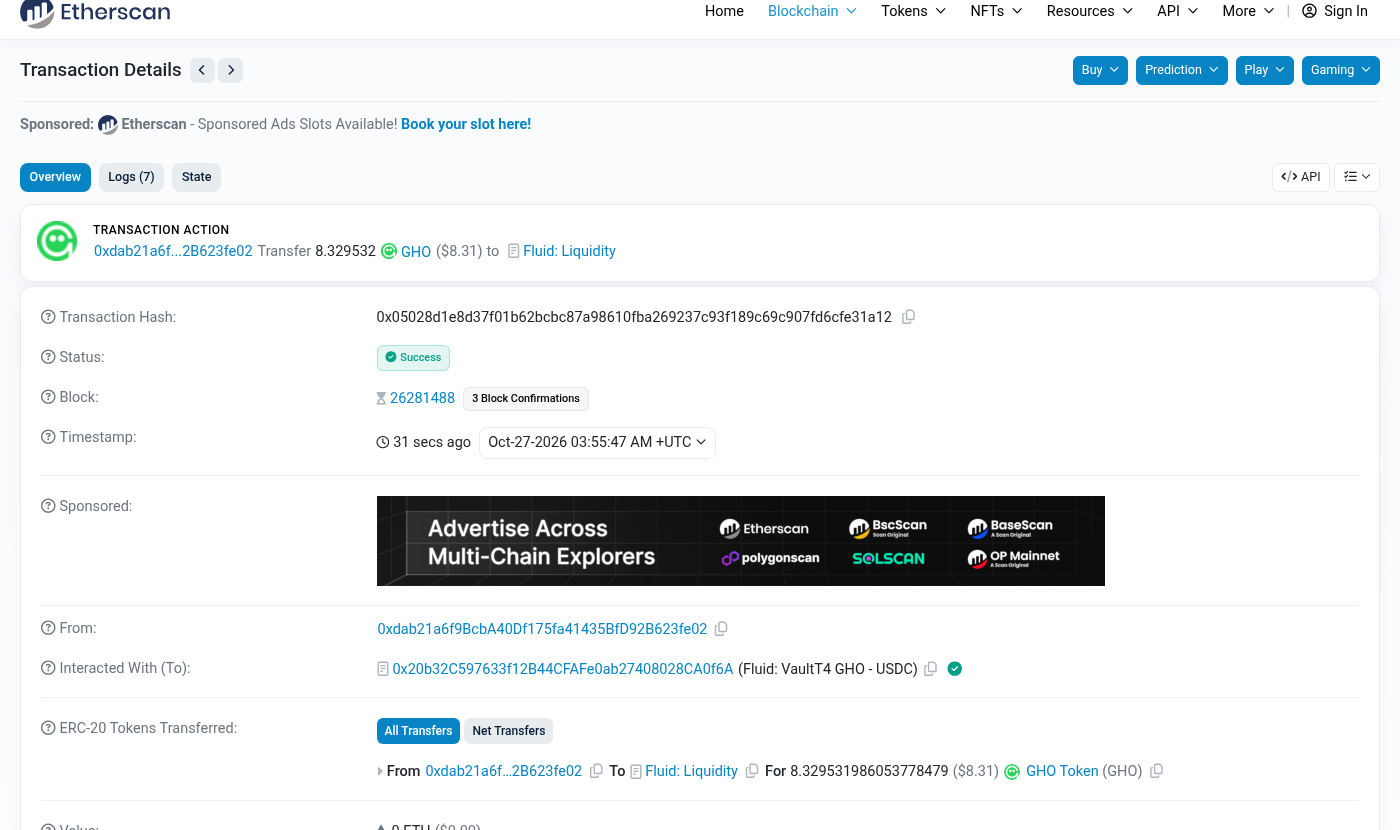
Task: Expand the token transfer row arrow
Action: click(x=380, y=772)
